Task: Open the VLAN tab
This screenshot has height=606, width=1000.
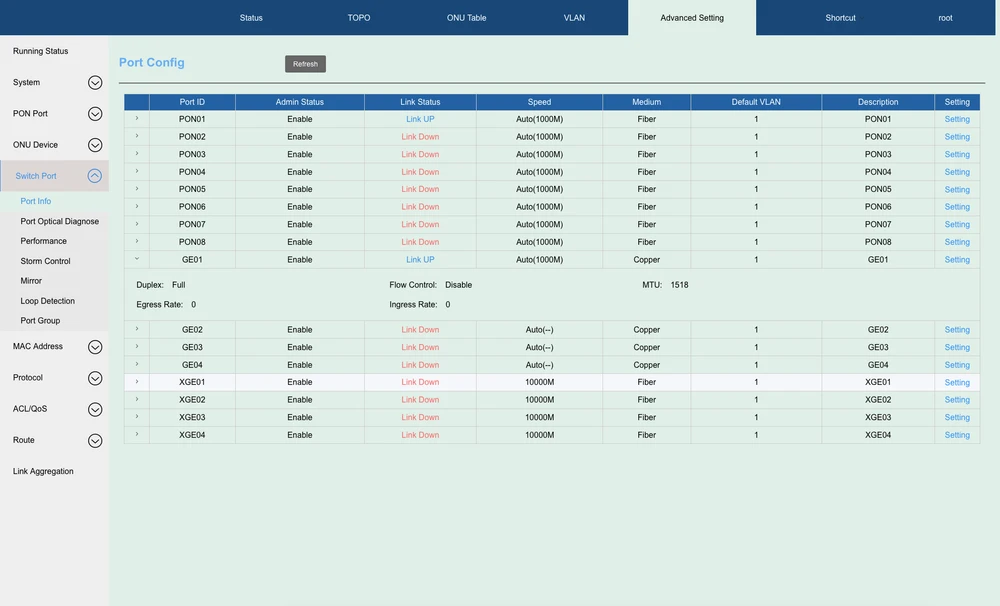Action: [574, 18]
